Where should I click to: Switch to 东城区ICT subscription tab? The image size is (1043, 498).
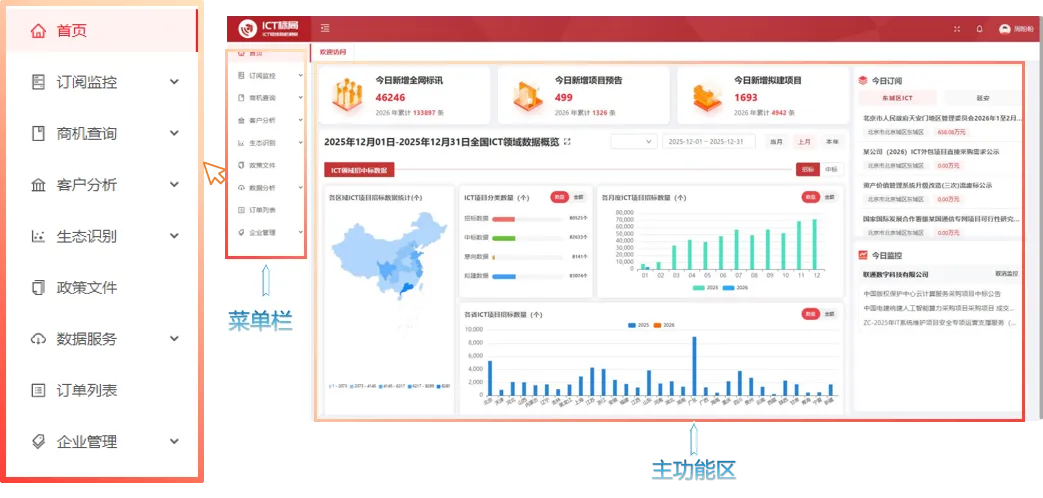point(897,98)
